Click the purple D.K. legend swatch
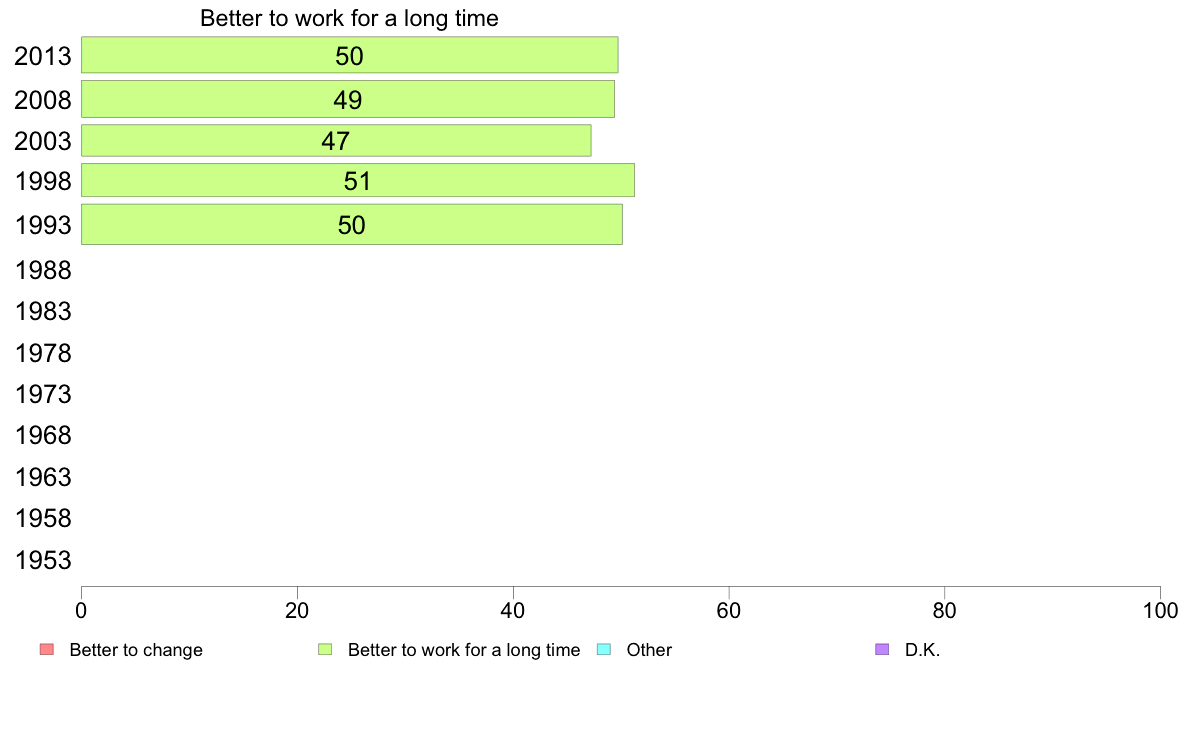1188x736 pixels. 882,650
